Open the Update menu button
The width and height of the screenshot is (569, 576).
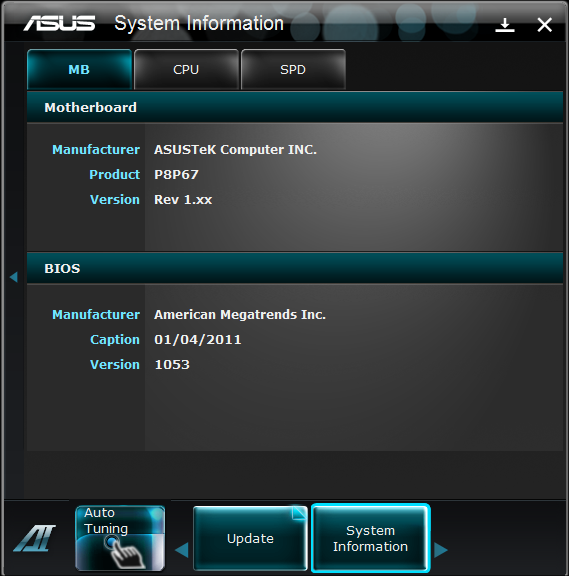(250, 538)
